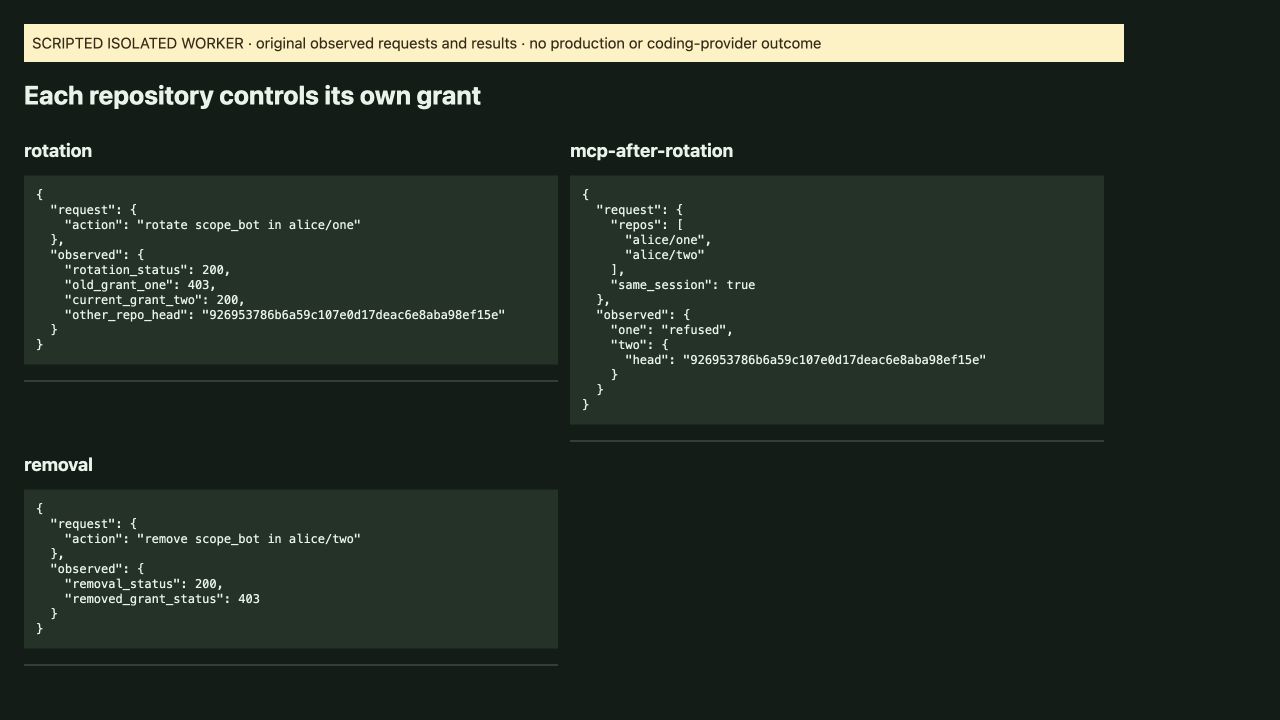Click the '"same_session": true' line

683,285
